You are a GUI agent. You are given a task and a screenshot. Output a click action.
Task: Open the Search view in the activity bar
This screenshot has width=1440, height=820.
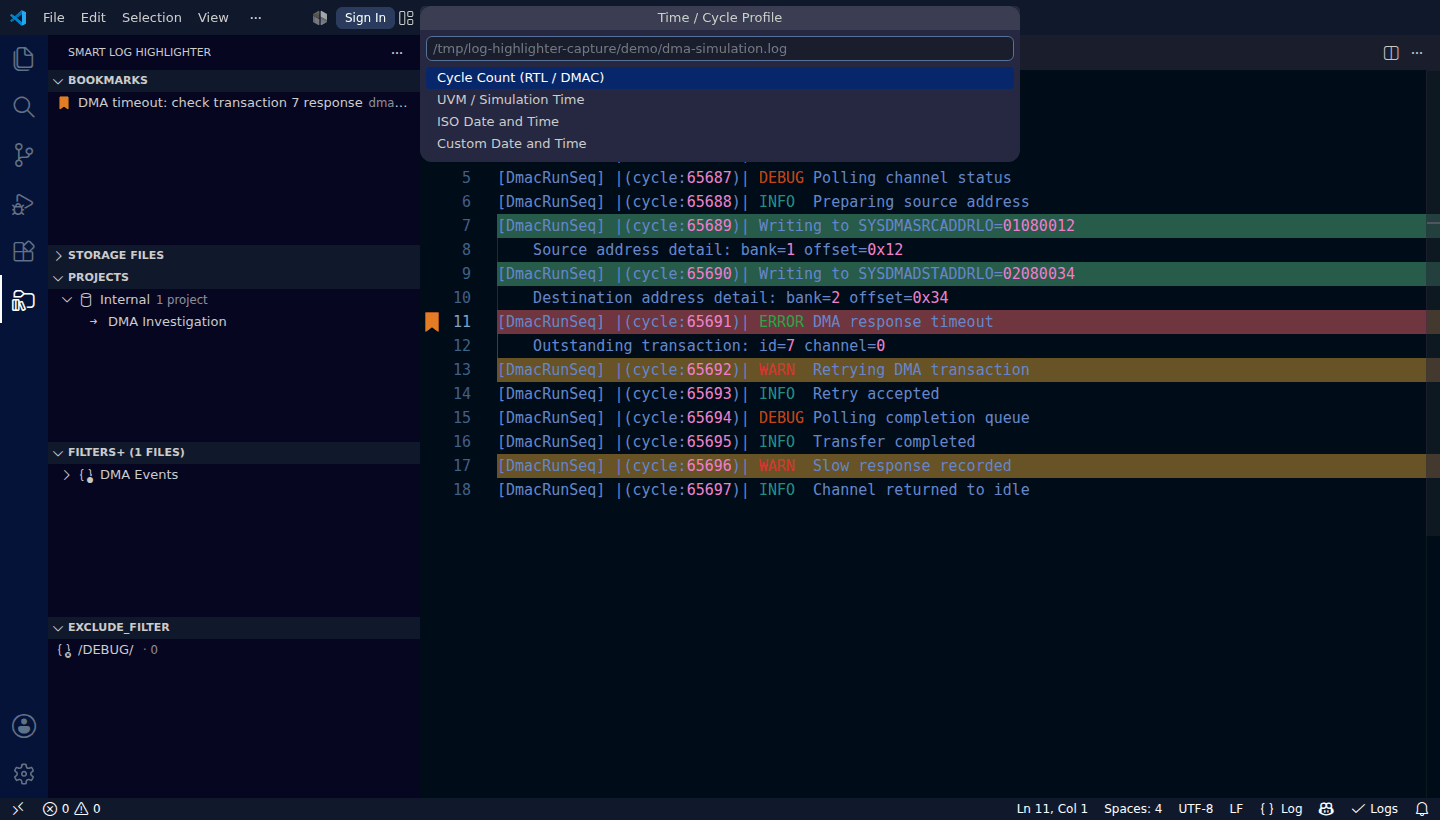tap(24, 107)
